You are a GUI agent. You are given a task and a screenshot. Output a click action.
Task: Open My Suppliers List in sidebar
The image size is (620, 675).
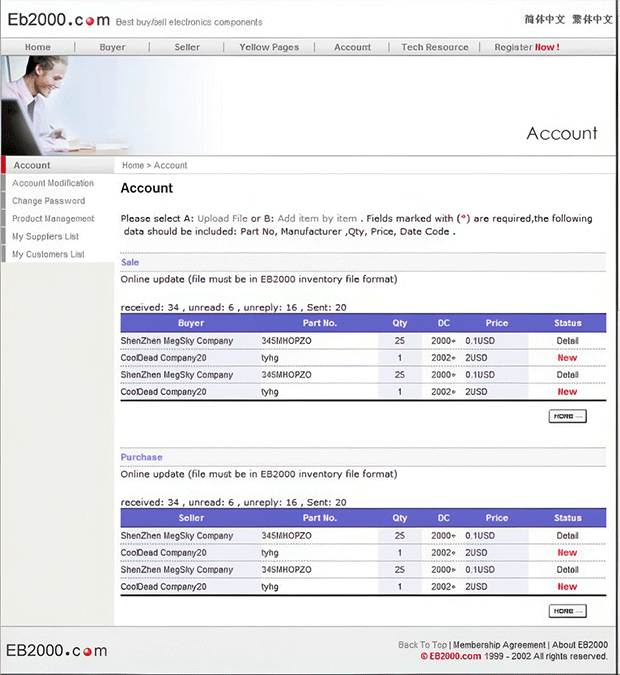click(45, 236)
